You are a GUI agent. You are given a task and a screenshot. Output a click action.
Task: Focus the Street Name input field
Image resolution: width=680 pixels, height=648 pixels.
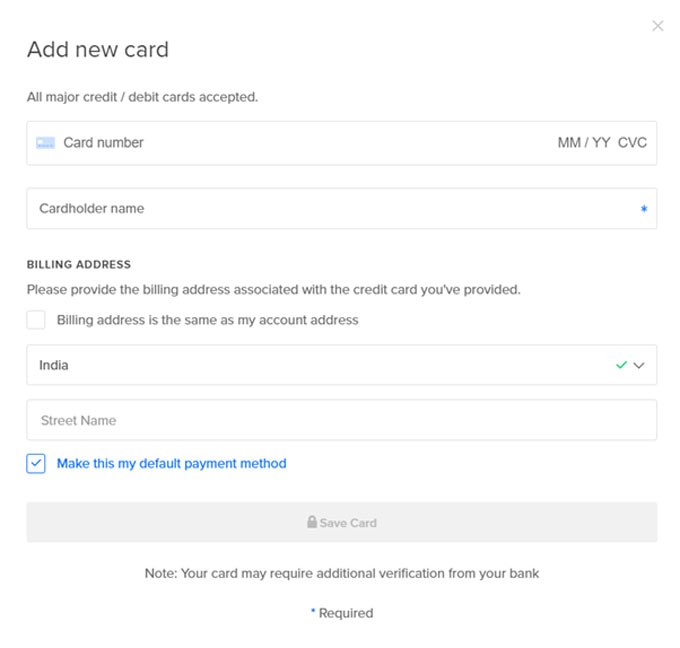coord(342,420)
